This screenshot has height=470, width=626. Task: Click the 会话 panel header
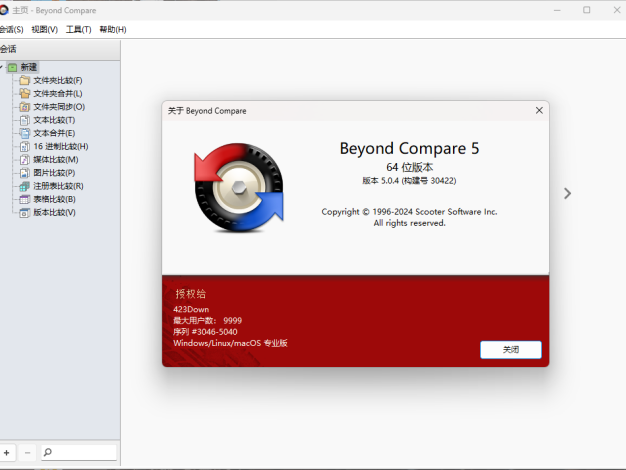60,50
